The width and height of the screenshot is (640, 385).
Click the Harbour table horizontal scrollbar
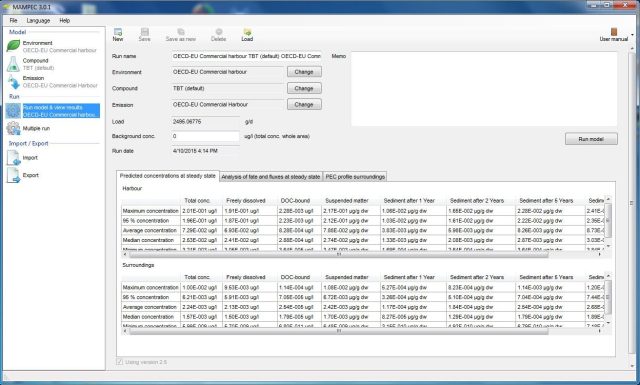[x=338, y=254]
